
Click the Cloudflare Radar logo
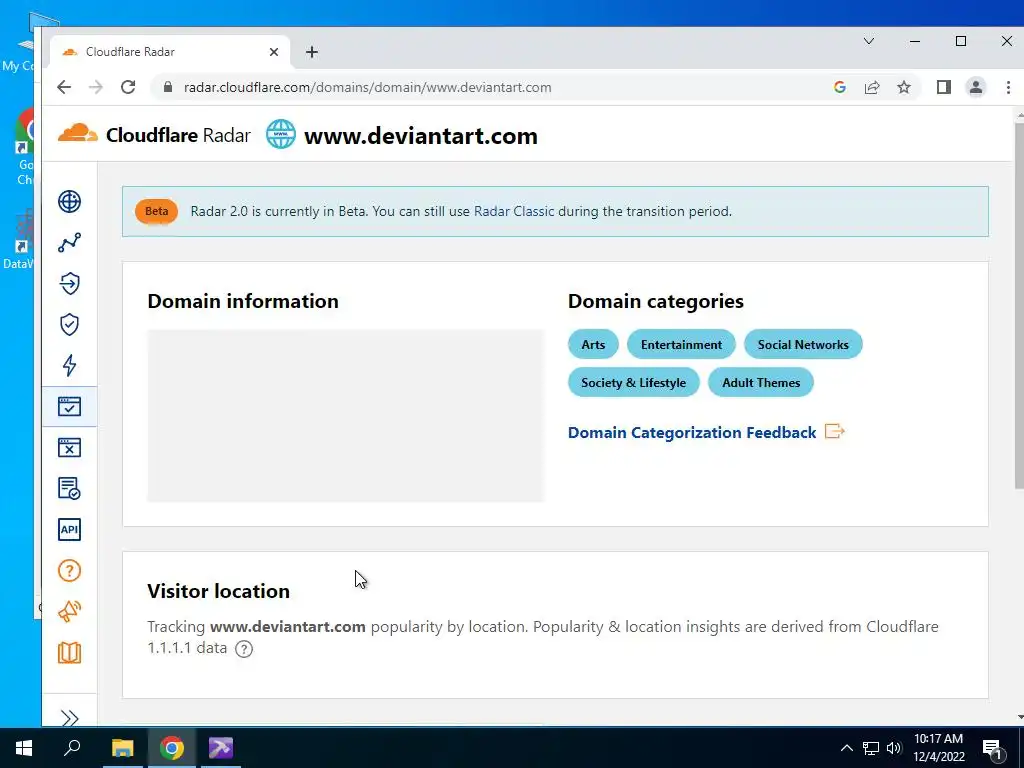pyautogui.click(x=154, y=135)
